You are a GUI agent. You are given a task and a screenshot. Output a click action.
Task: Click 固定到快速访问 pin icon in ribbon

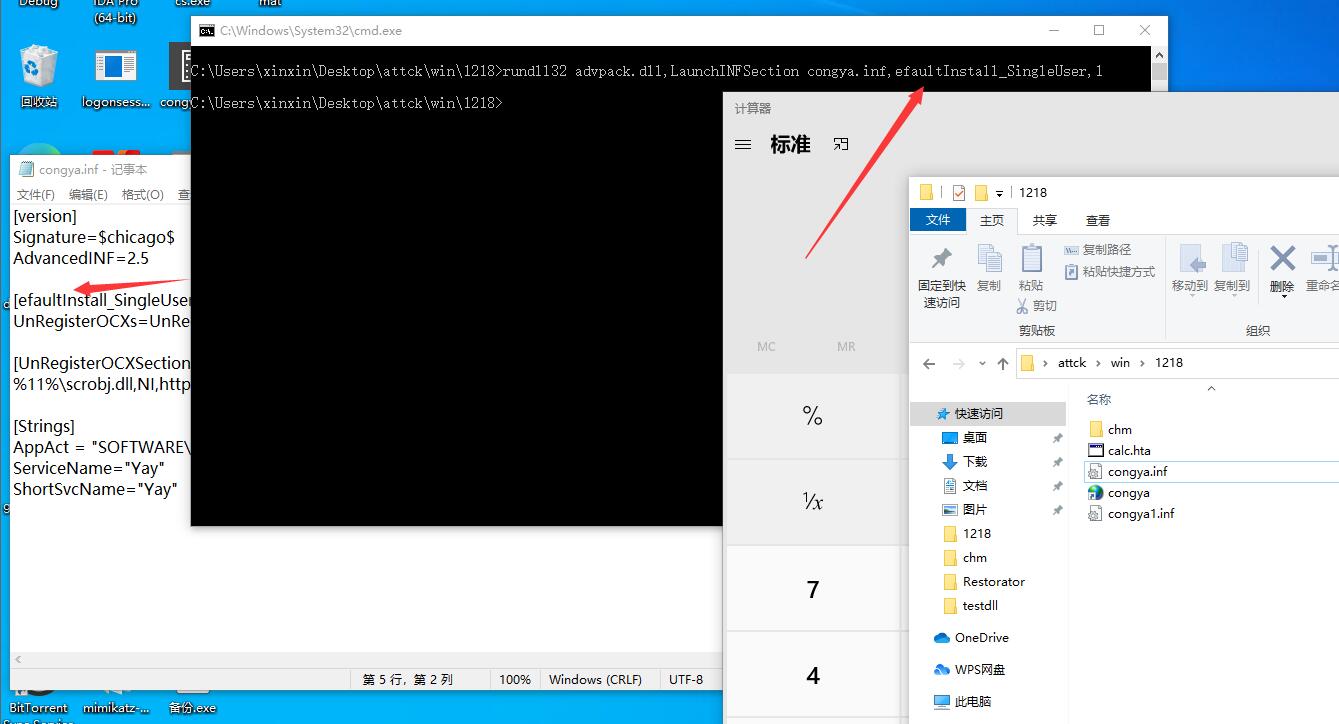pyautogui.click(x=941, y=260)
